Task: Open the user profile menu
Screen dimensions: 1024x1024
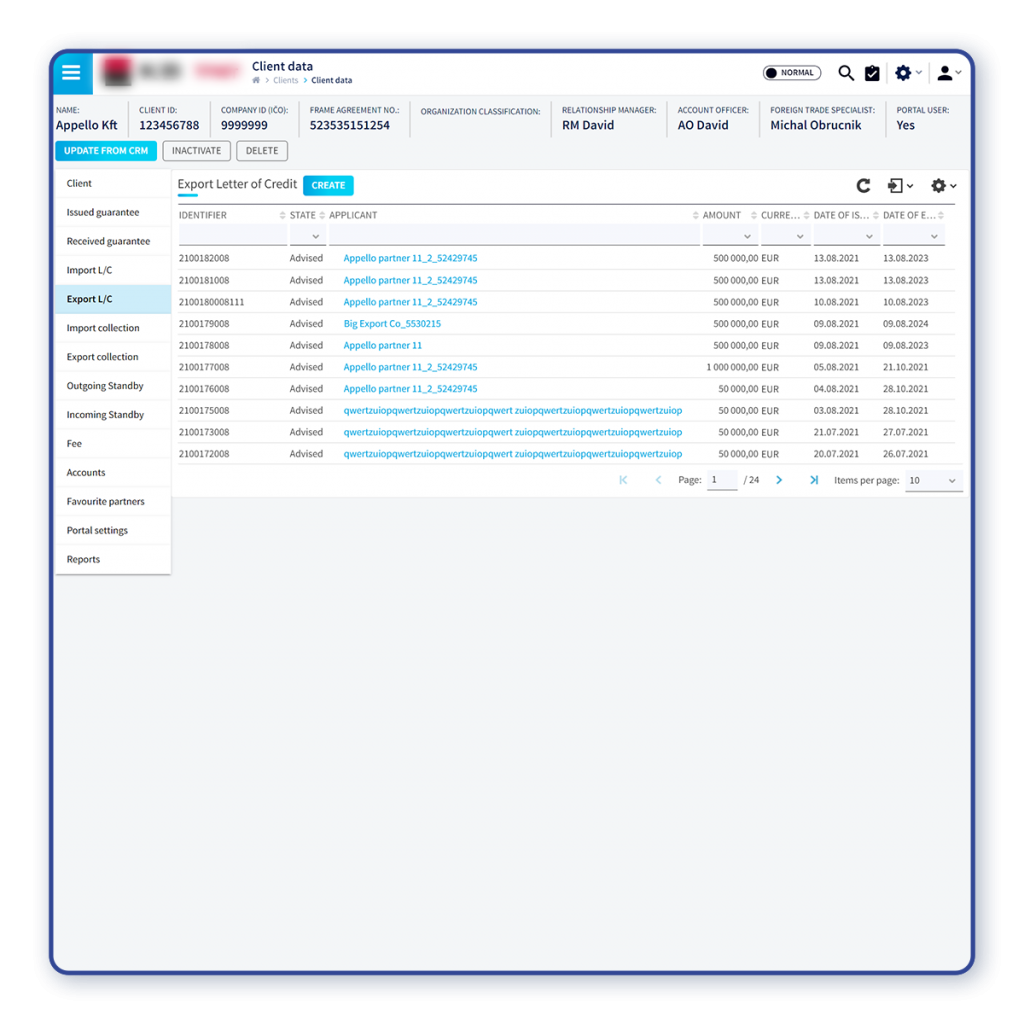Action: click(x=946, y=73)
